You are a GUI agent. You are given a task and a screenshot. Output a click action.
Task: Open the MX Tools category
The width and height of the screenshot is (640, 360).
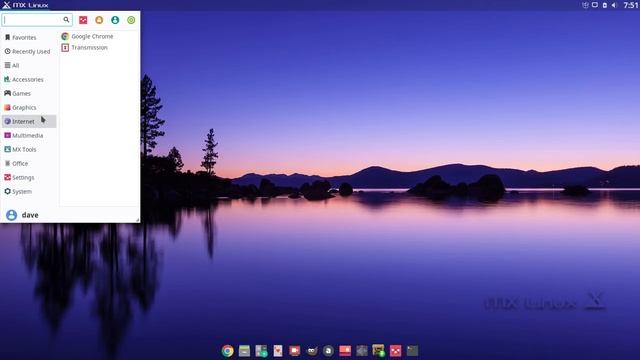tap(29, 149)
